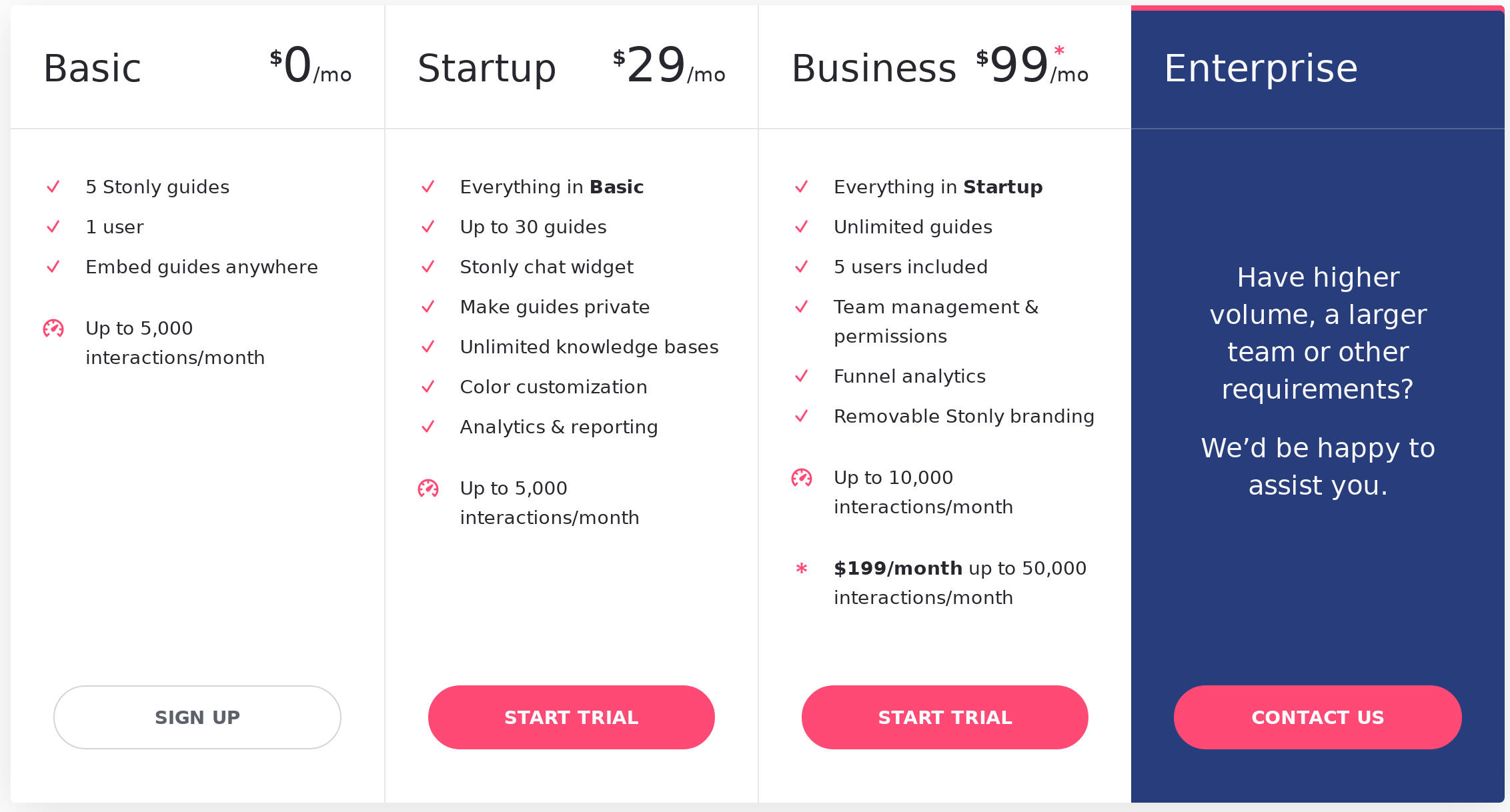Click the checkmark beside "Removable Stonly branding"
Screen dimensions: 1510x812
pyautogui.click(x=800, y=417)
